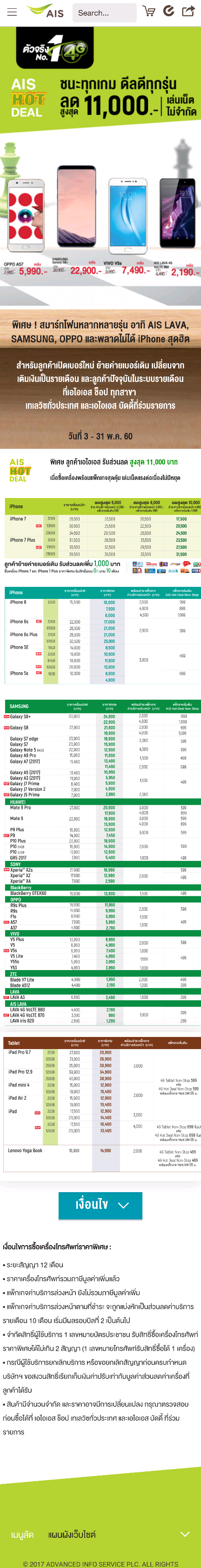This screenshot has height=1568, width=201.
Task: Click the iPhone 7 Plus row label
Action: 22,540
